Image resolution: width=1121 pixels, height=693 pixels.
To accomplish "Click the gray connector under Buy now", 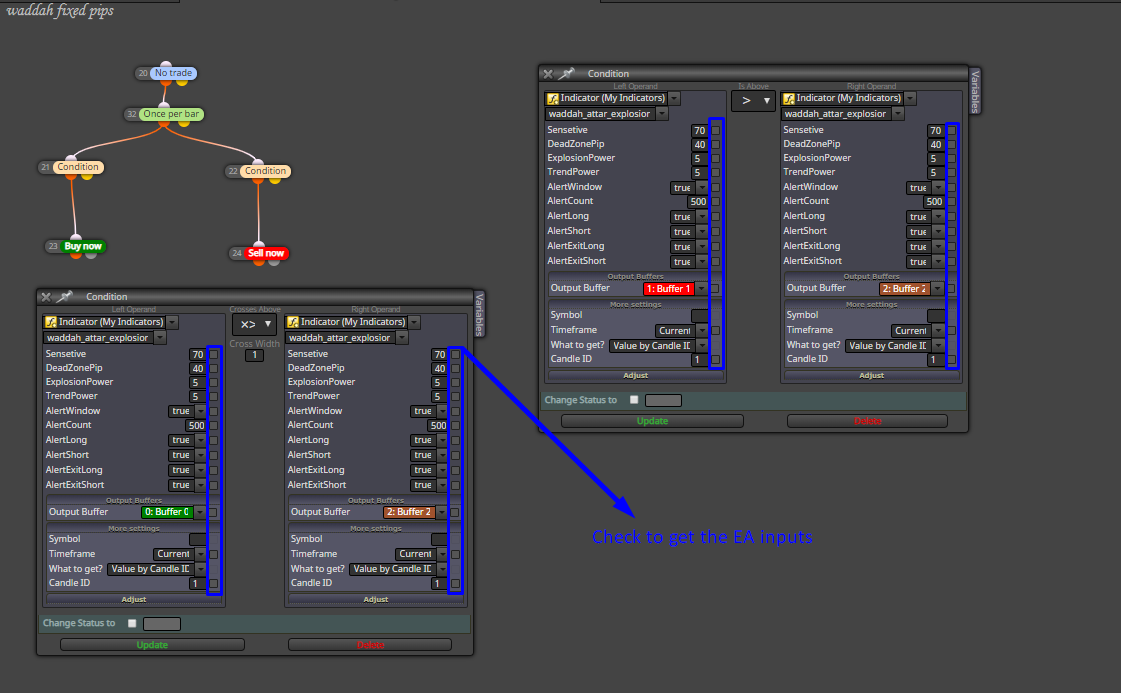I will coord(91,255).
